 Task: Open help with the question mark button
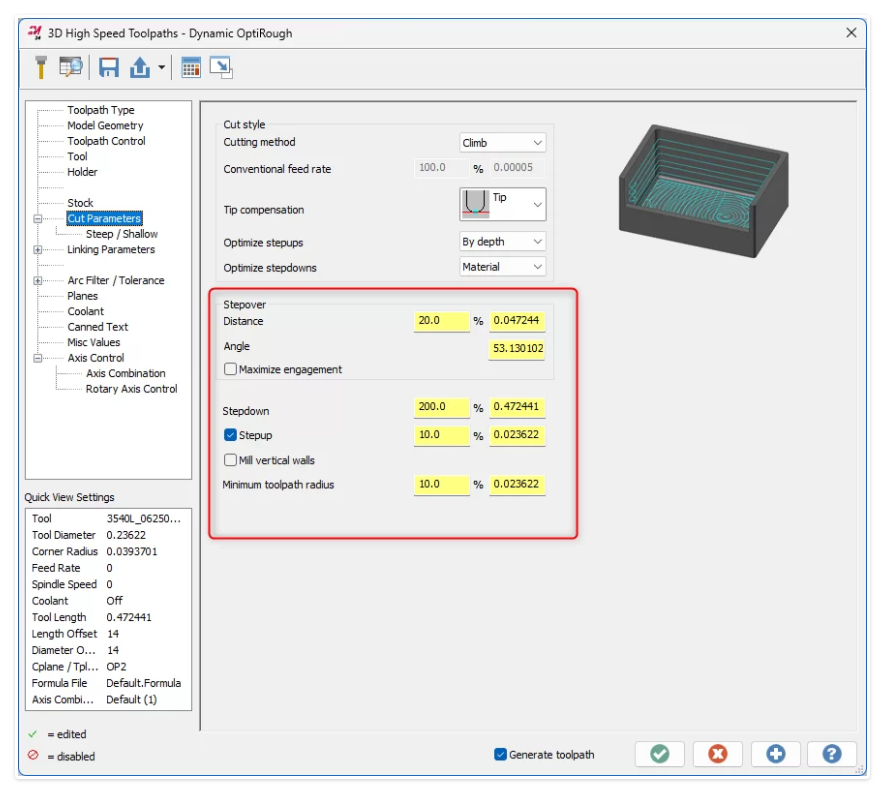[x=832, y=754]
